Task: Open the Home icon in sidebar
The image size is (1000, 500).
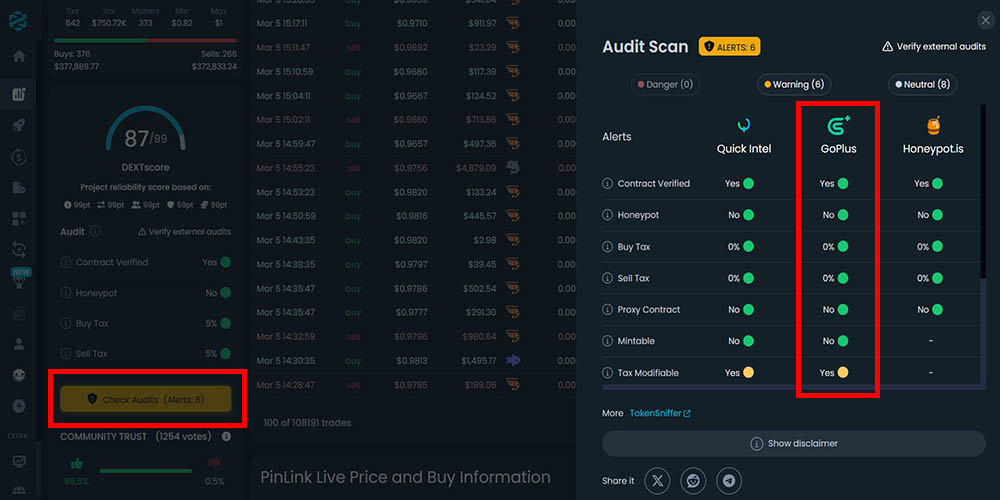Action: (x=19, y=56)
